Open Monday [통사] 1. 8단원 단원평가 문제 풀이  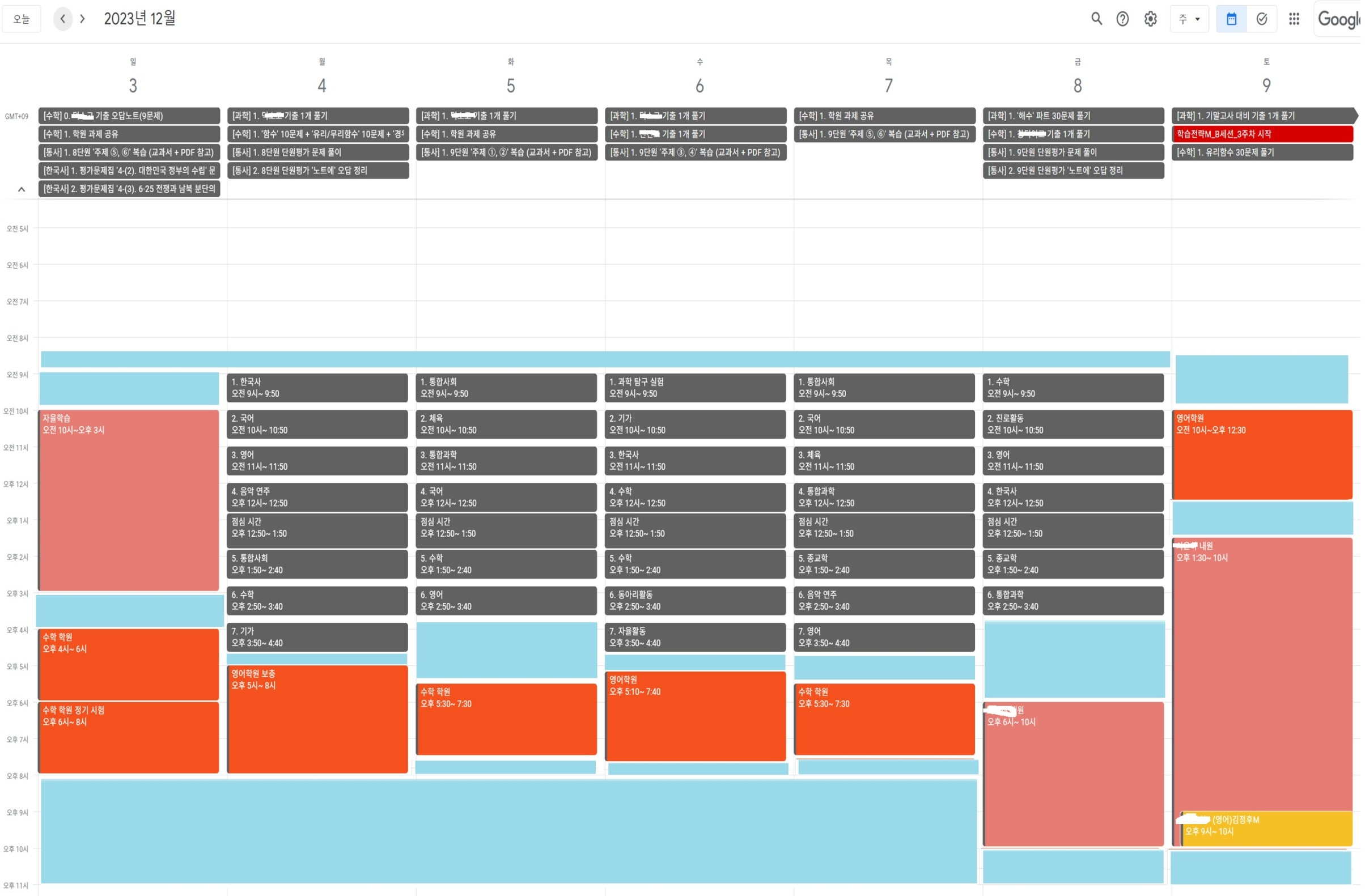tap(319, 152)
